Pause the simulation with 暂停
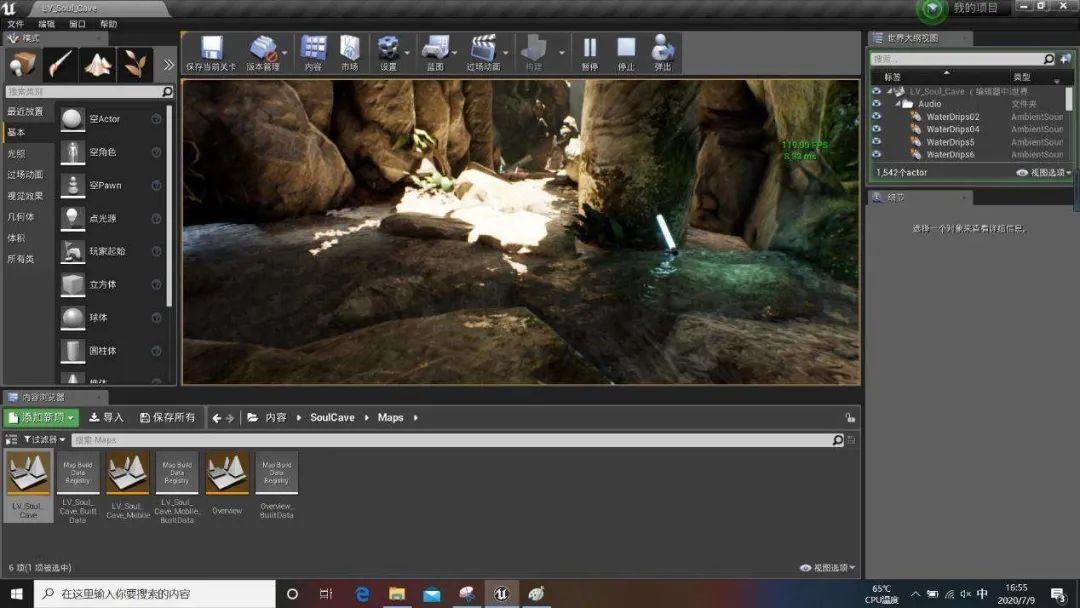This screenshot has width=1080, height=608. (x=590, y=53)
